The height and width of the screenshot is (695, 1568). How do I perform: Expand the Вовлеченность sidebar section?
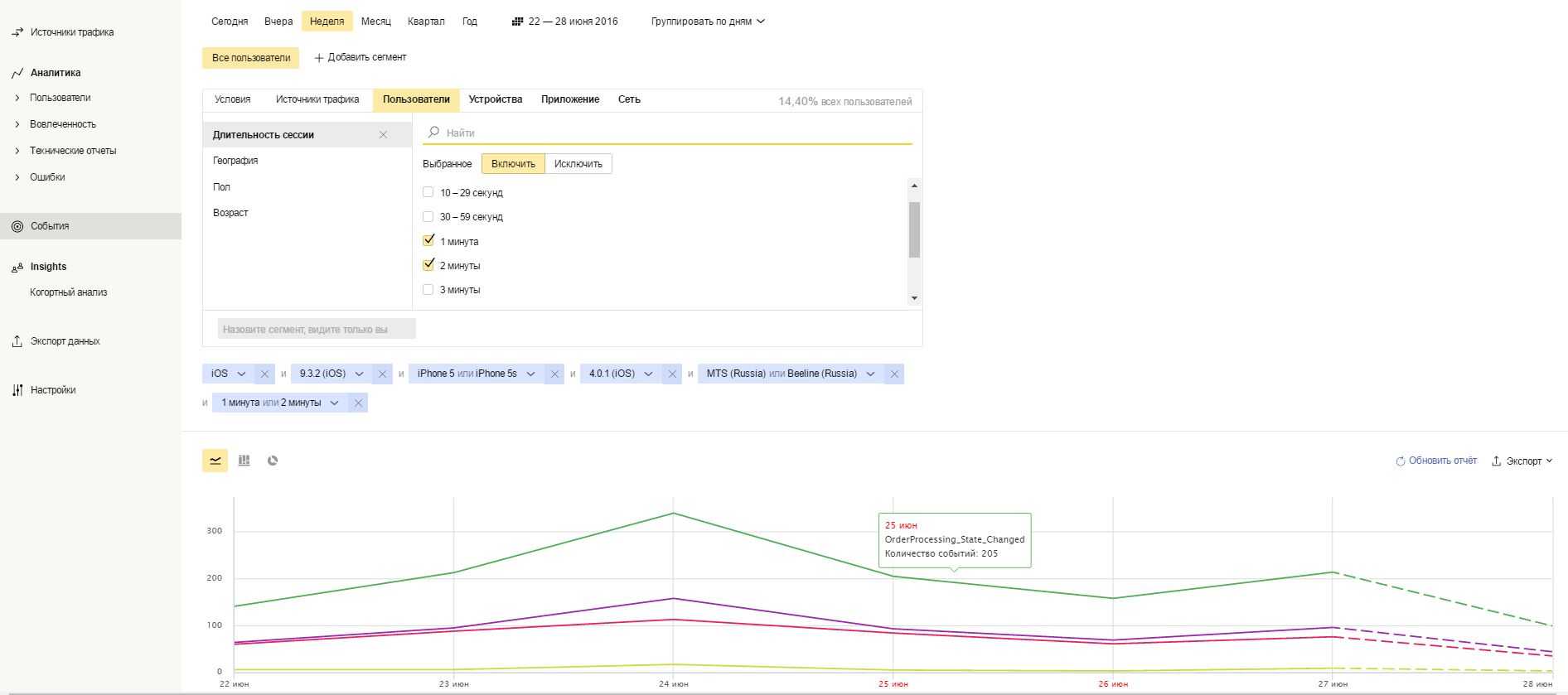point(63,124)
